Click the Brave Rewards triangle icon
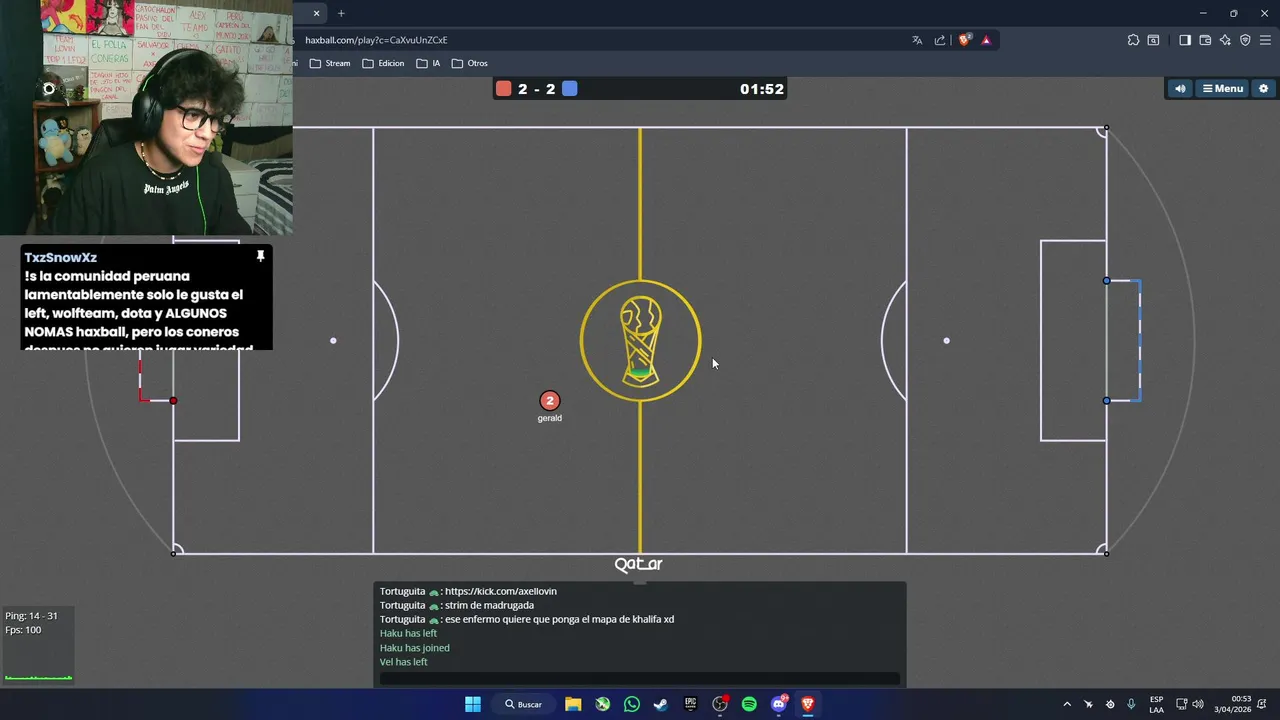Viewport: 1280px width, 720px height. (986, 40)
